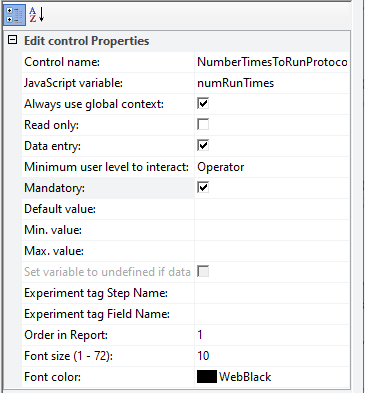Edit the Font size value 10
Screen dimensions: 365x393
272,356
